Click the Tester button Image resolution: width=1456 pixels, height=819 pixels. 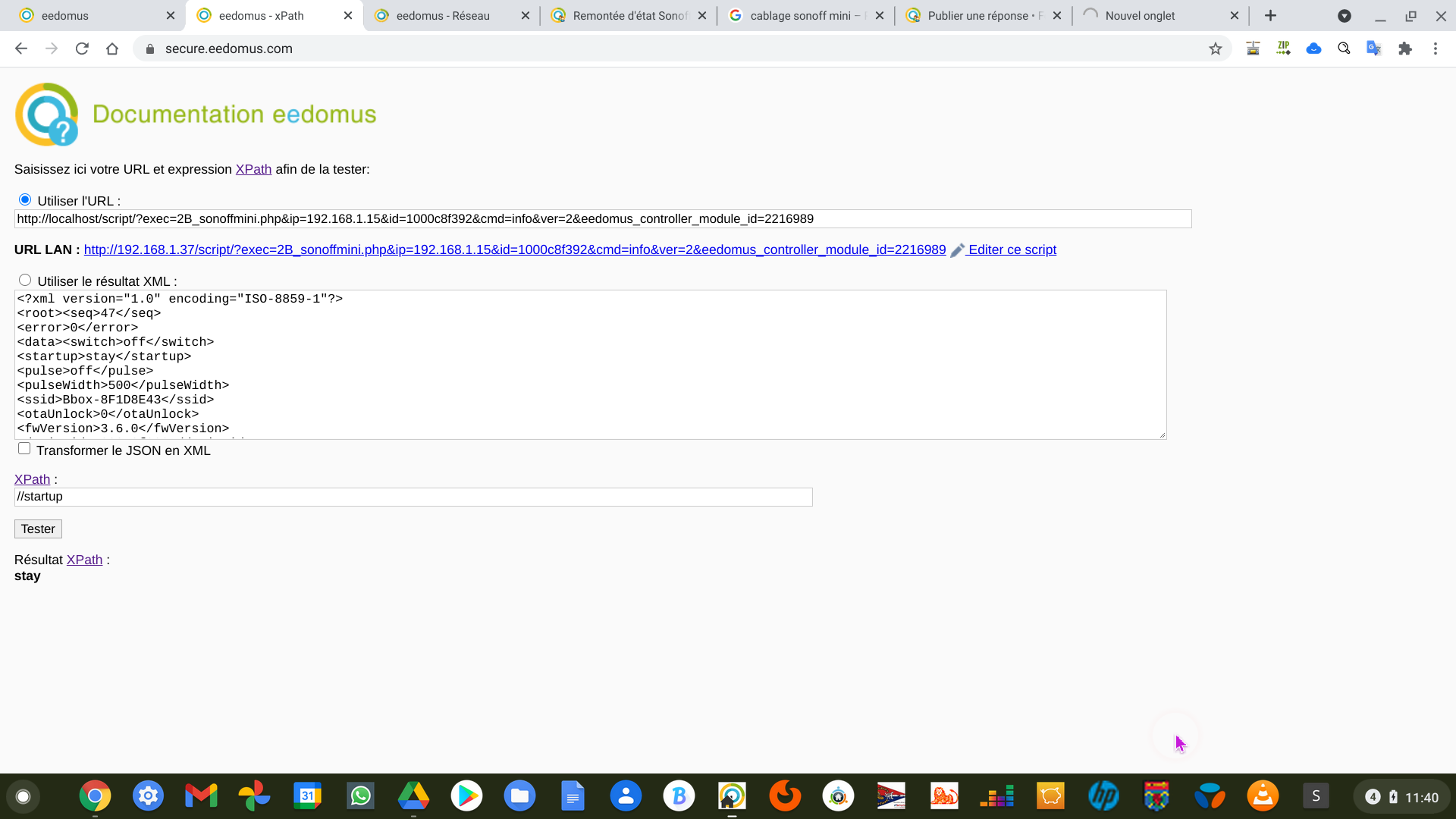38,529
